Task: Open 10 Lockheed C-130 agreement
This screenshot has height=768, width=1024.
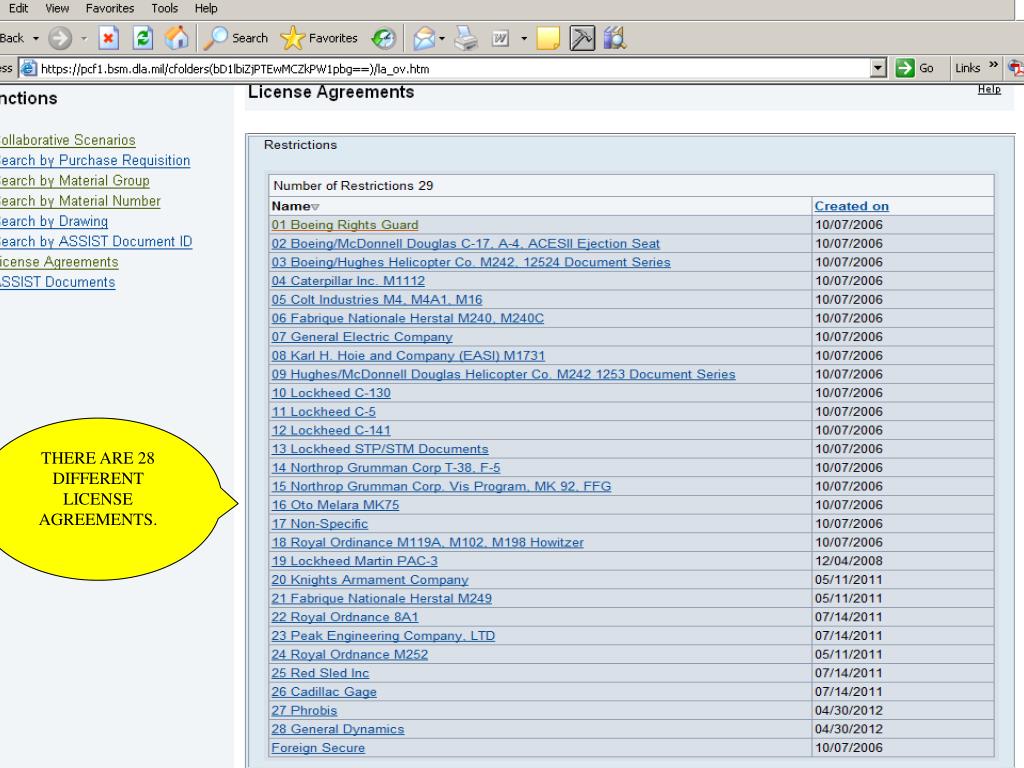Action: click(331, 393)
